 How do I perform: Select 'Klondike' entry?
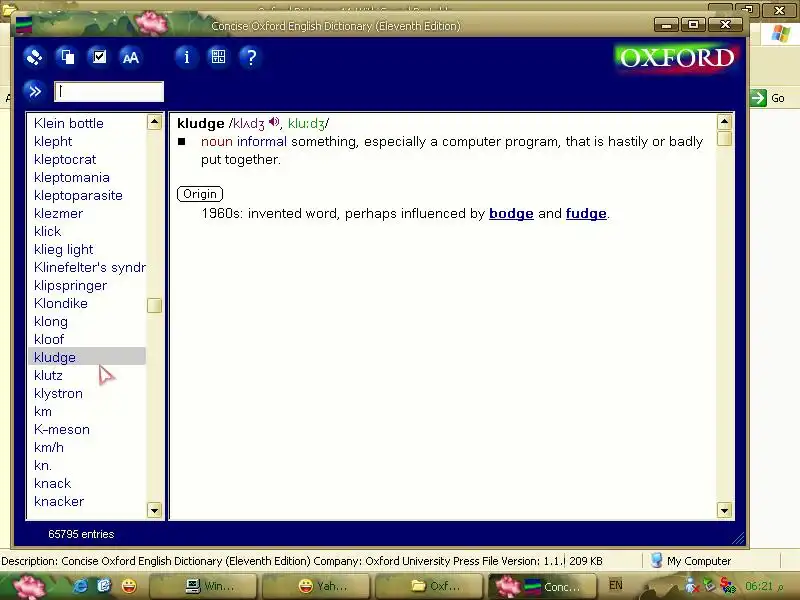tap(61, 304)
